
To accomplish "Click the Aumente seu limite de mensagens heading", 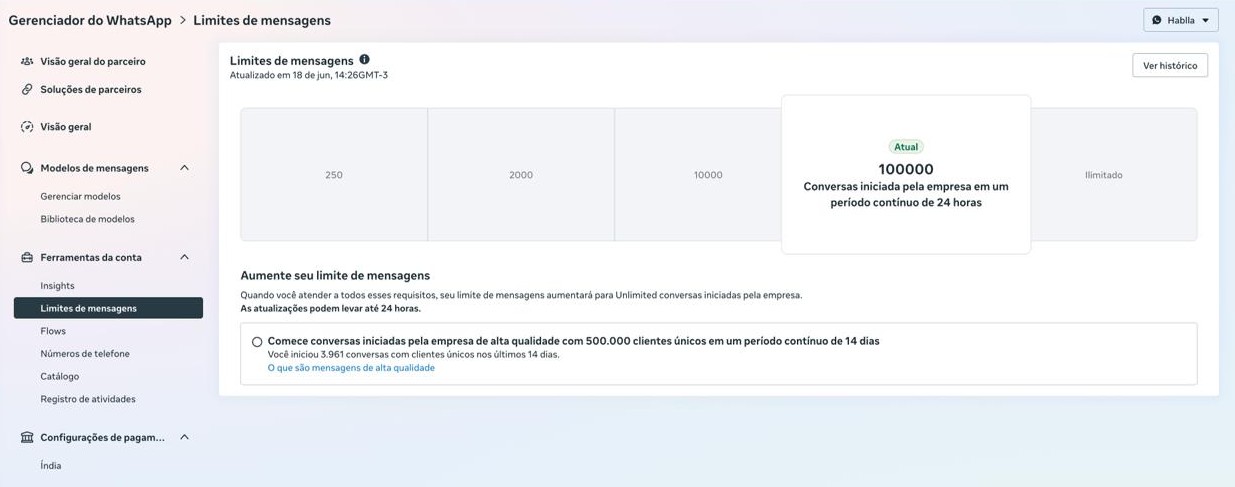I will (x=335, y=275).
